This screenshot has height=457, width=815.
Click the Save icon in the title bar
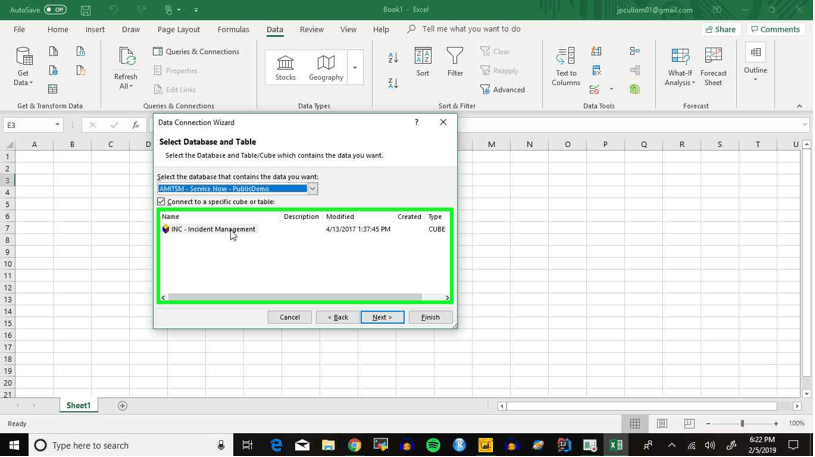pos(86,10)
